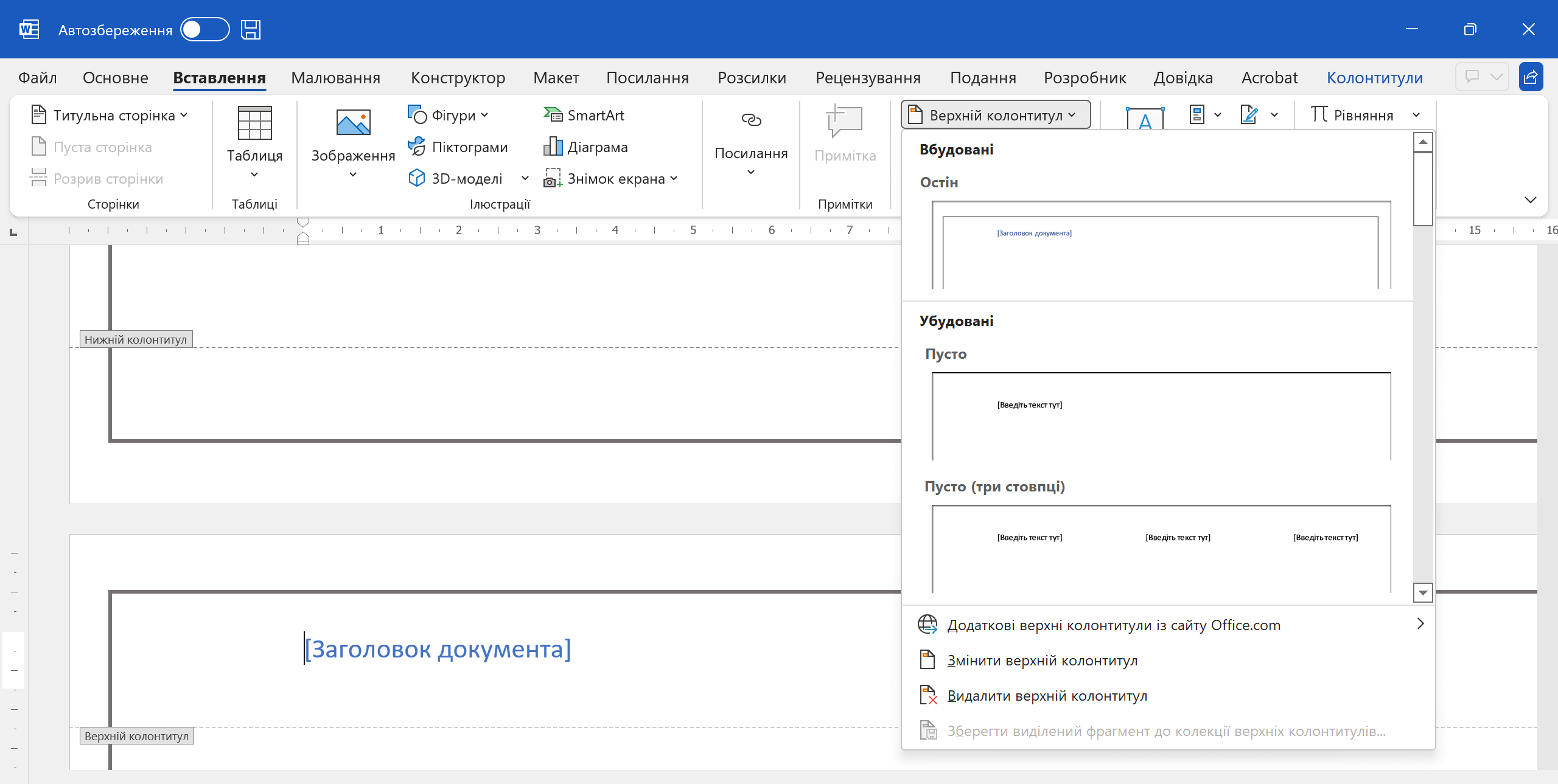The width and height of the screenshot is (1558, 784).
Task: Click the Save icon in title bar
Action: tap(250, 29)
